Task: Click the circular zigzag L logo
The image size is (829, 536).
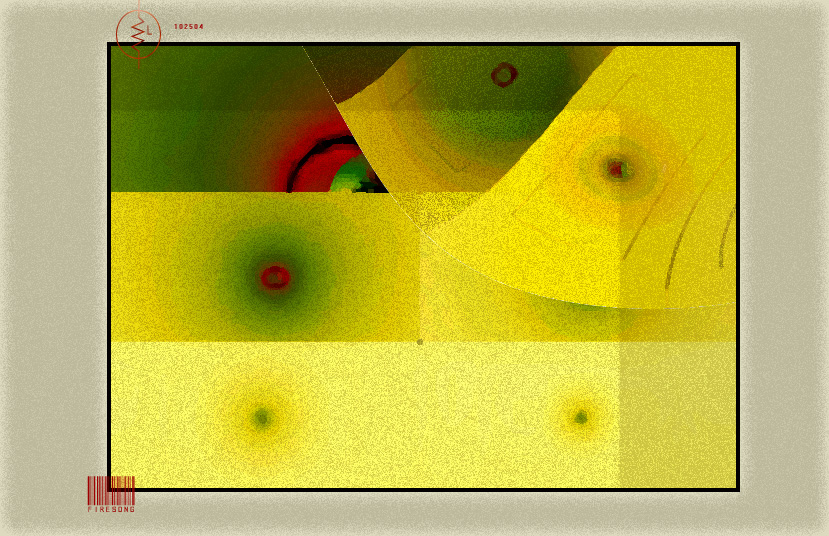Action: tap(139, 34)
